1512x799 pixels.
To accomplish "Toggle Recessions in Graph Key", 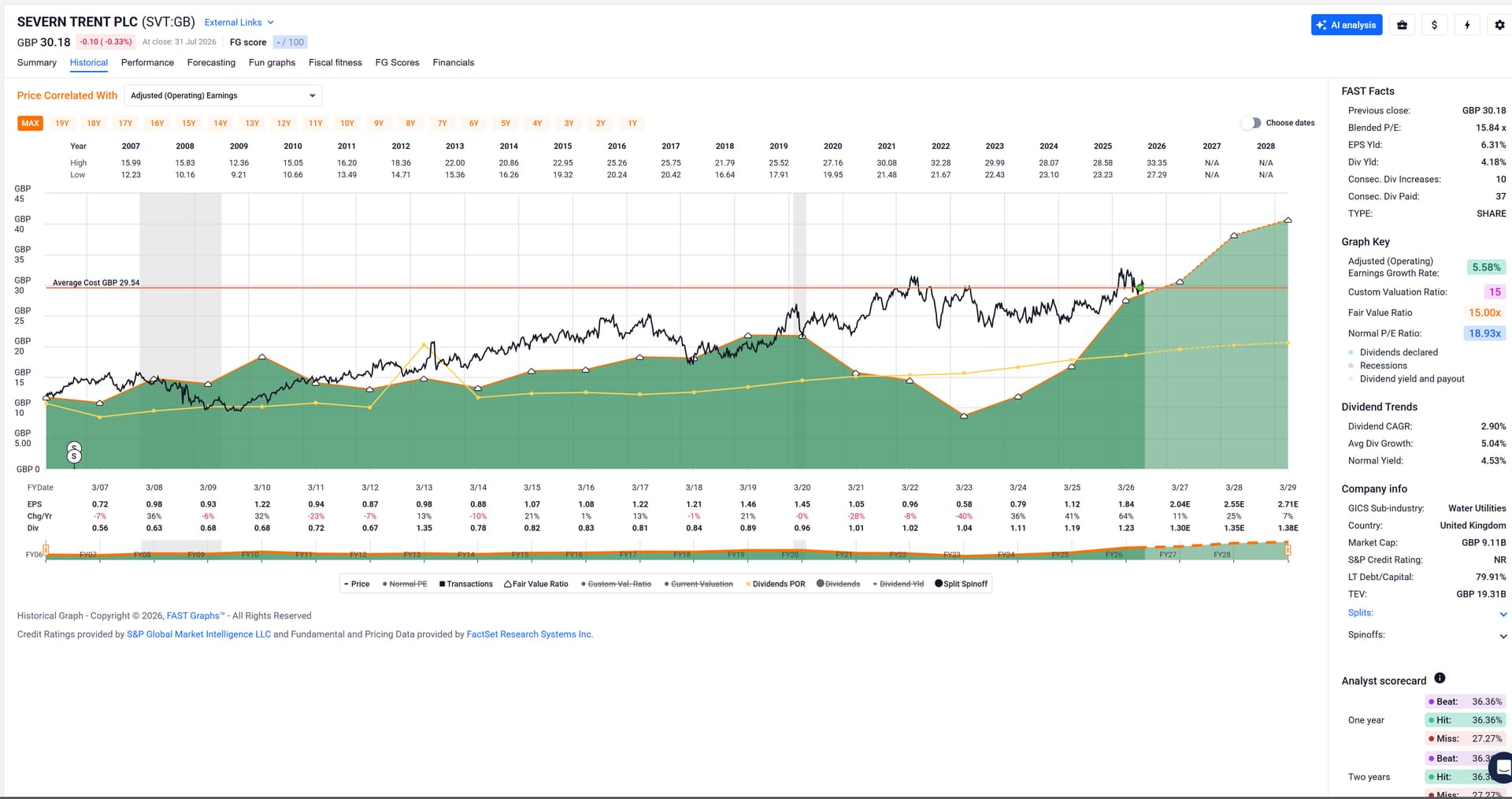I will [x=1377, y=366].
